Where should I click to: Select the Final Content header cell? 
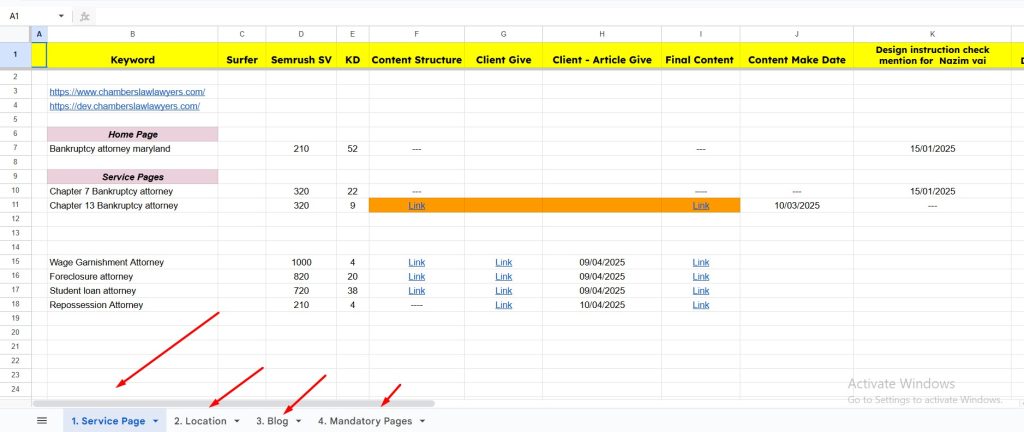[701, 55]
